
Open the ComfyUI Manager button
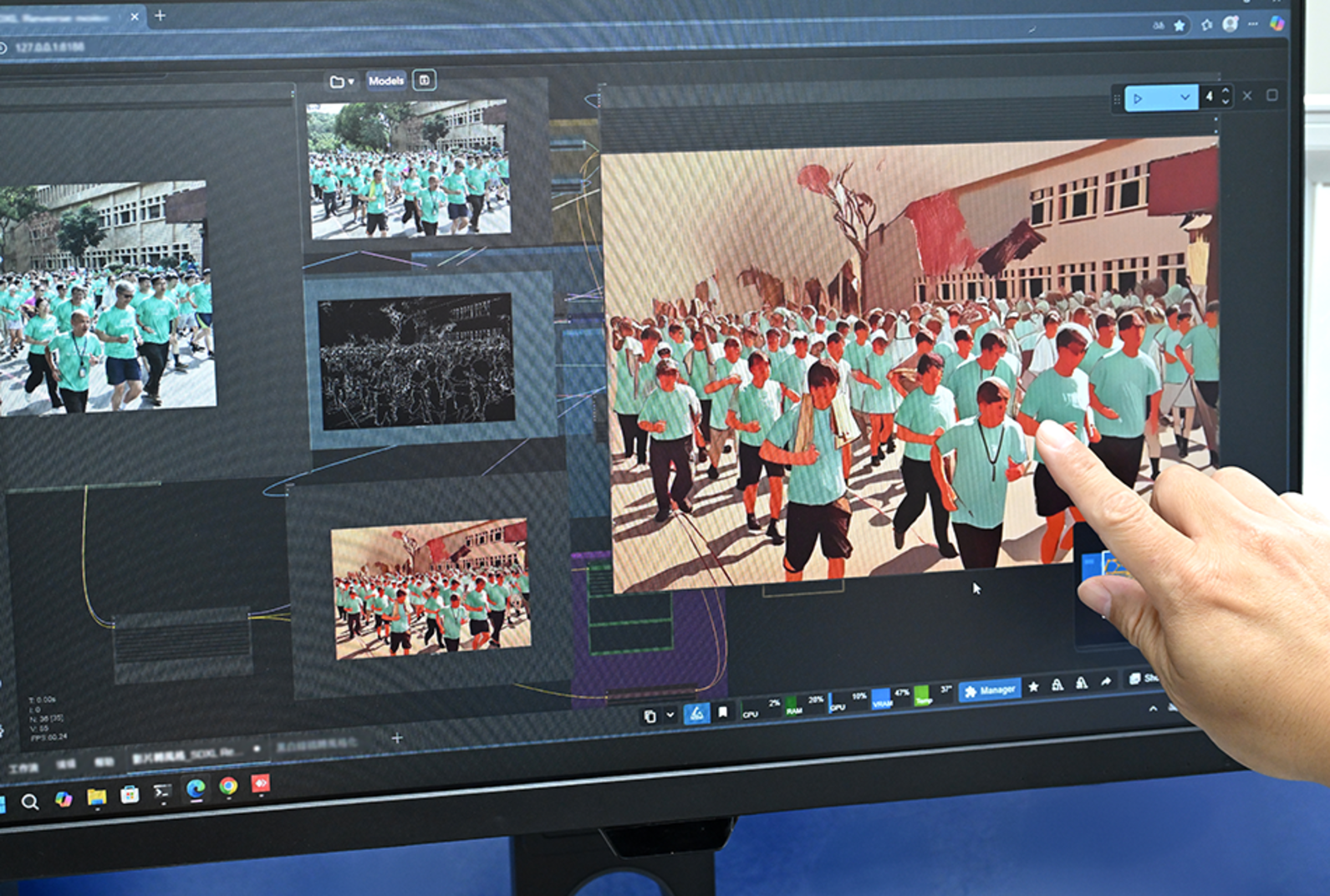990,690
